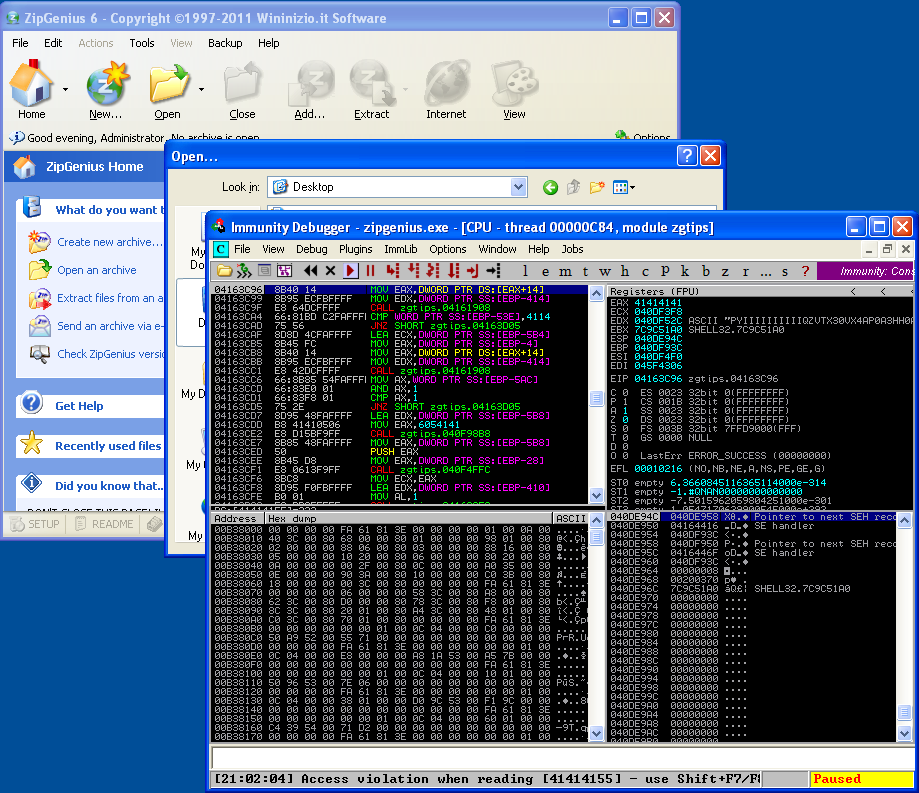919x793 pixels.
Task: Click the Open file folder icon in Immunity toolbar
Action: point(224,271)
